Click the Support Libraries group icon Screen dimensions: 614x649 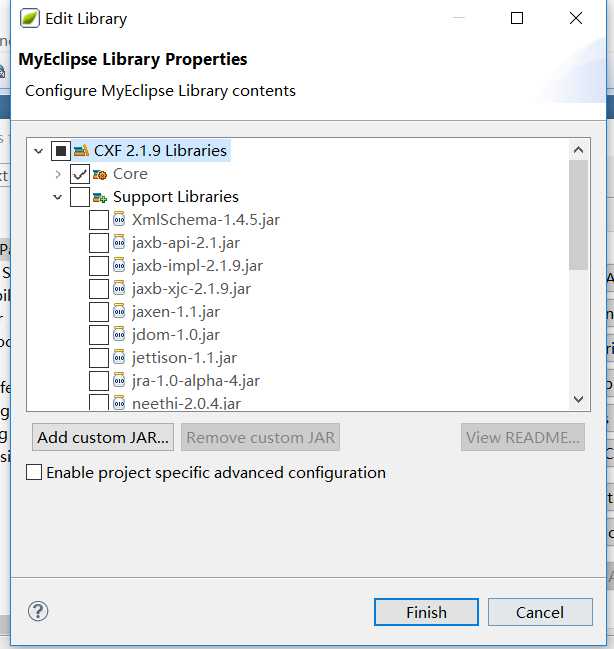(x=100, y=197)
